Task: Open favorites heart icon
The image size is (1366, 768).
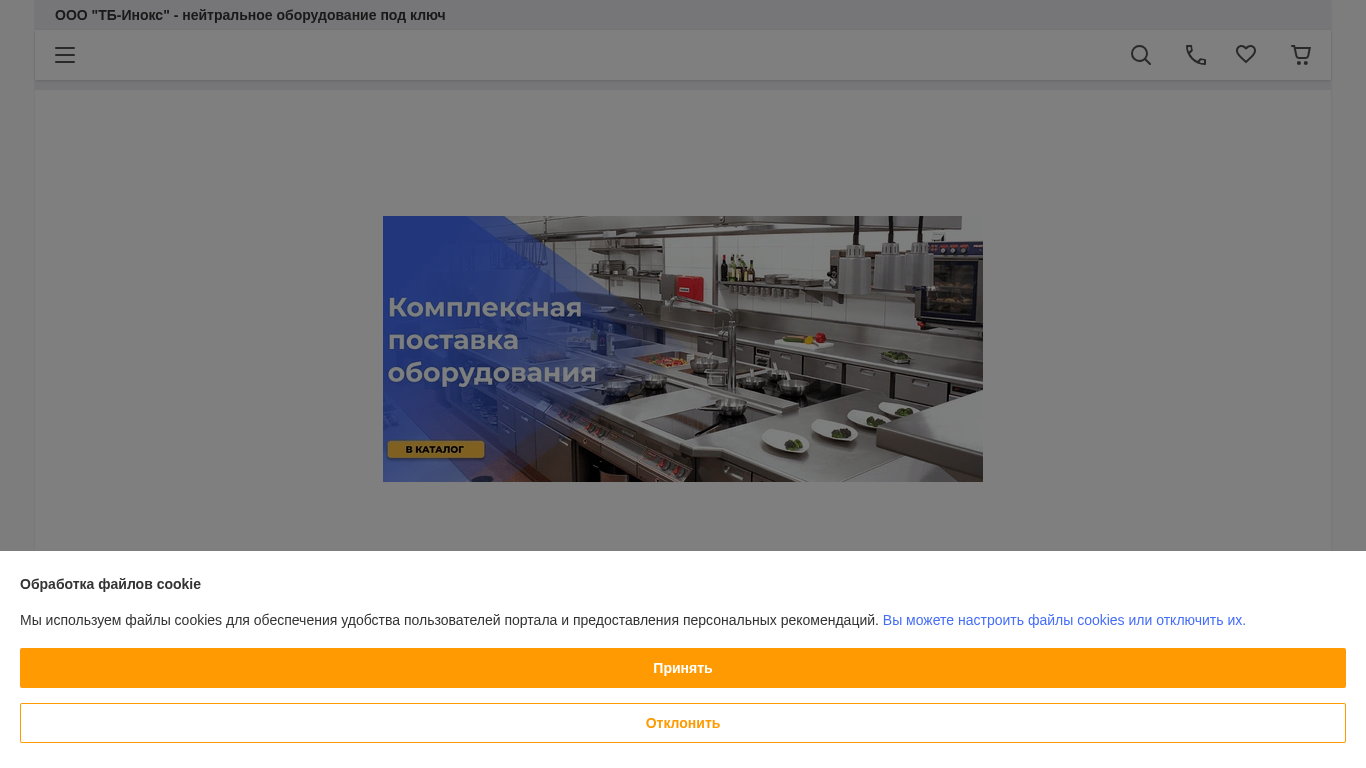Action: click(x=1246, y=55)
